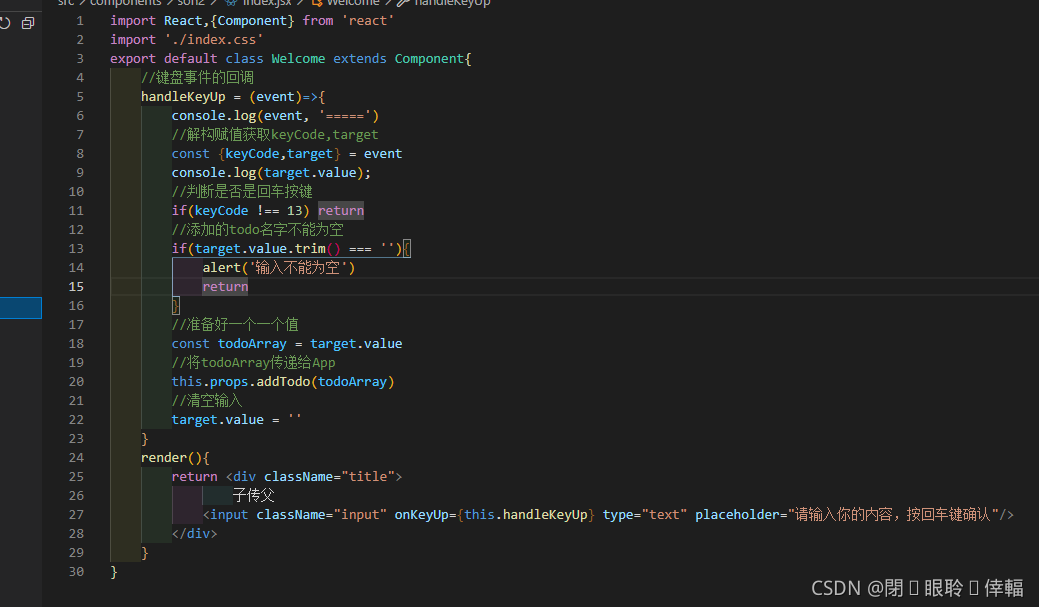Click the comment '//添加的todo名字不能为空'
Viewport: 1039px width, 607px height.
pos(258,230)
